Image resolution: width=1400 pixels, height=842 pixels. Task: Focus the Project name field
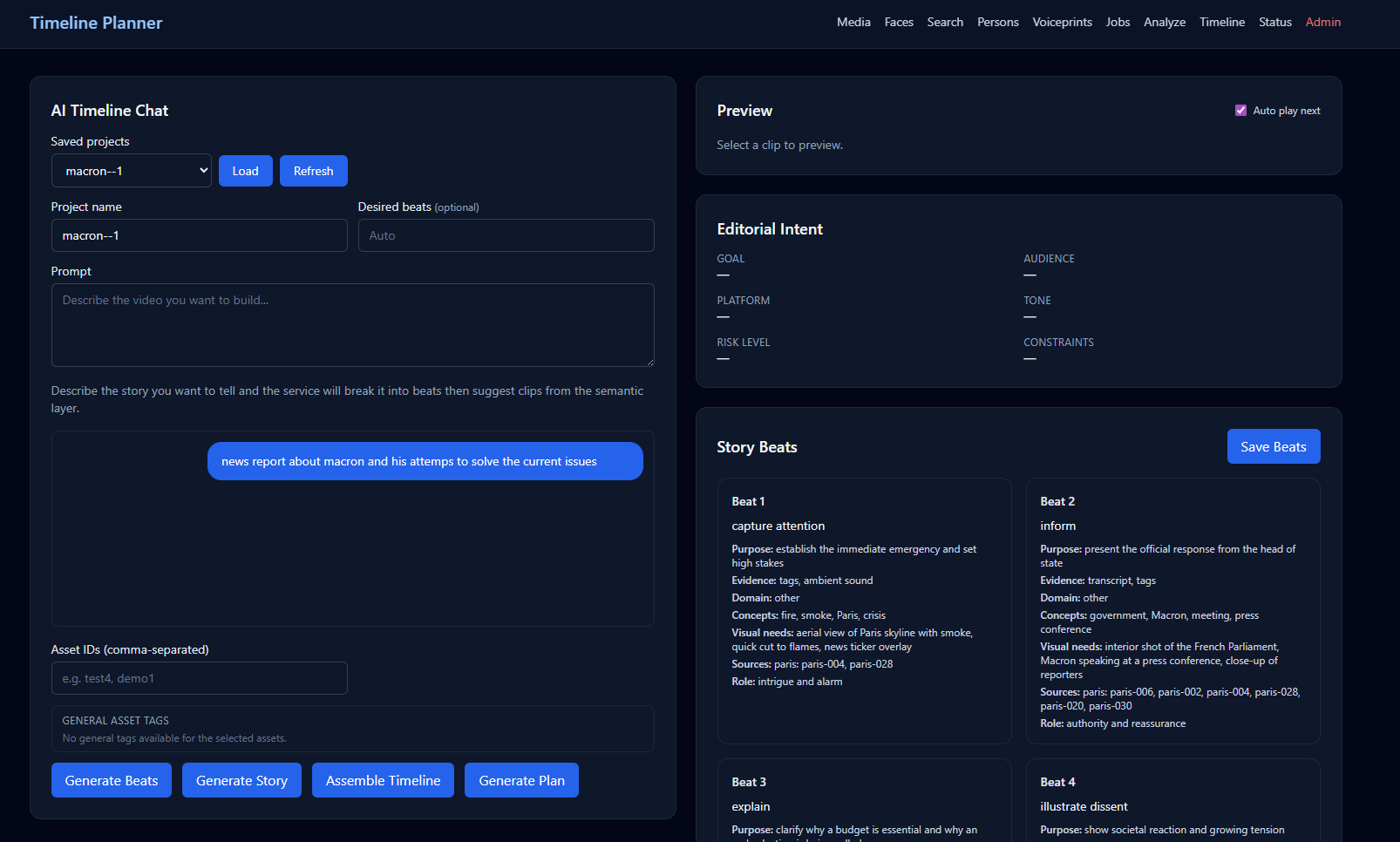[200, 235]
